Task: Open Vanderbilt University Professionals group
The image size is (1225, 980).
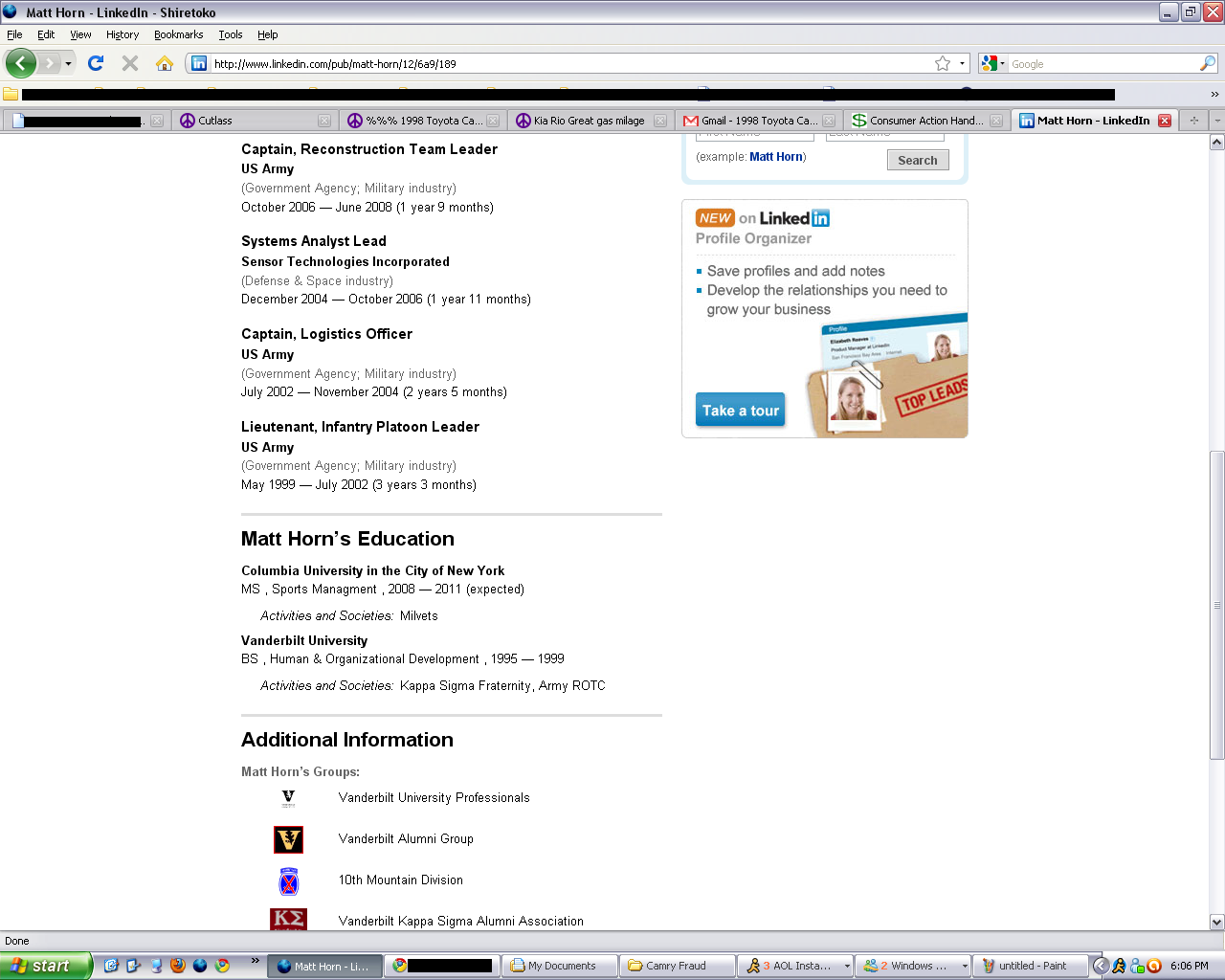Action: pos(434,797)
